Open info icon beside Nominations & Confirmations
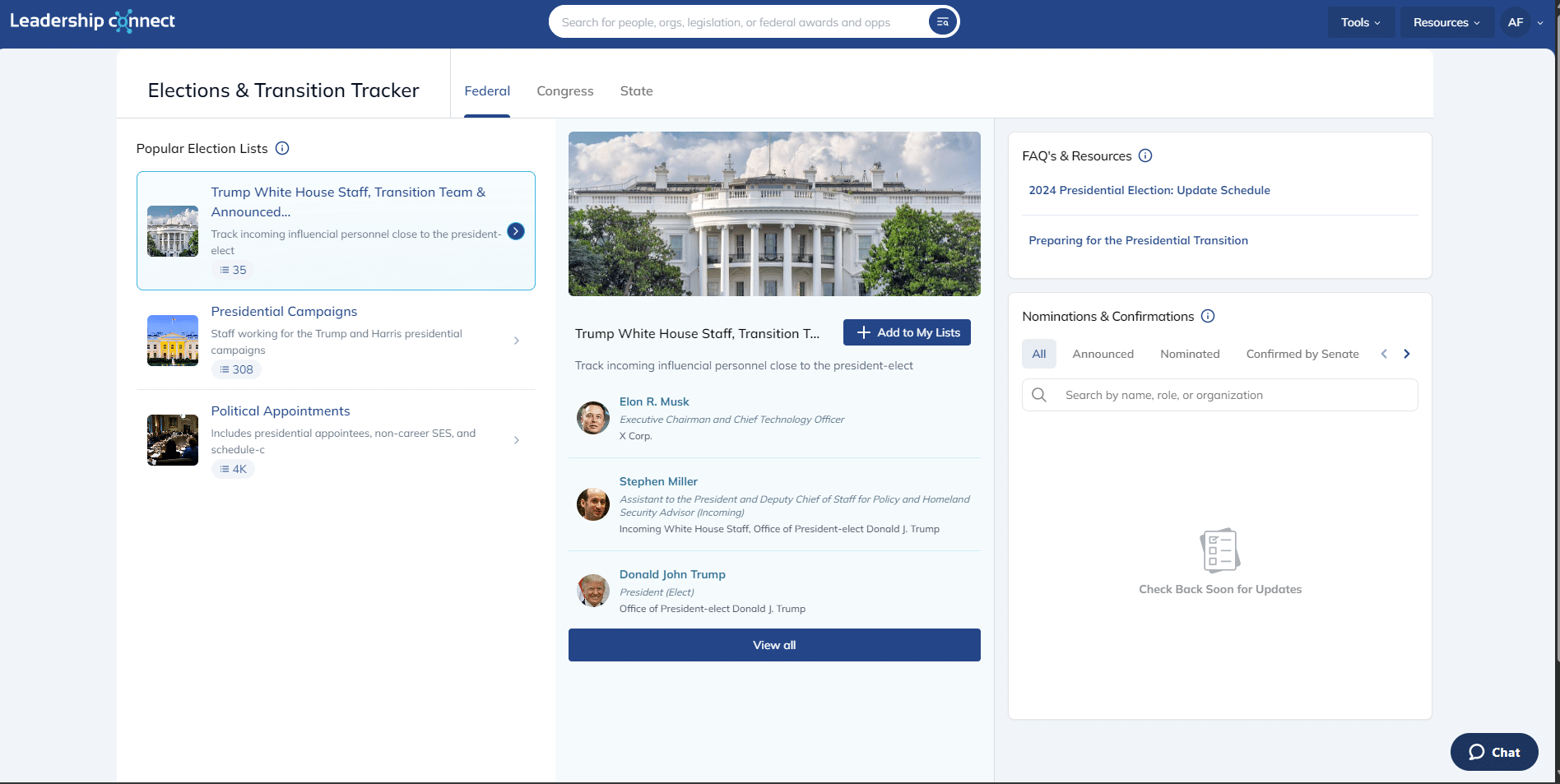The image size is (1560, 784). point(1208,316)
